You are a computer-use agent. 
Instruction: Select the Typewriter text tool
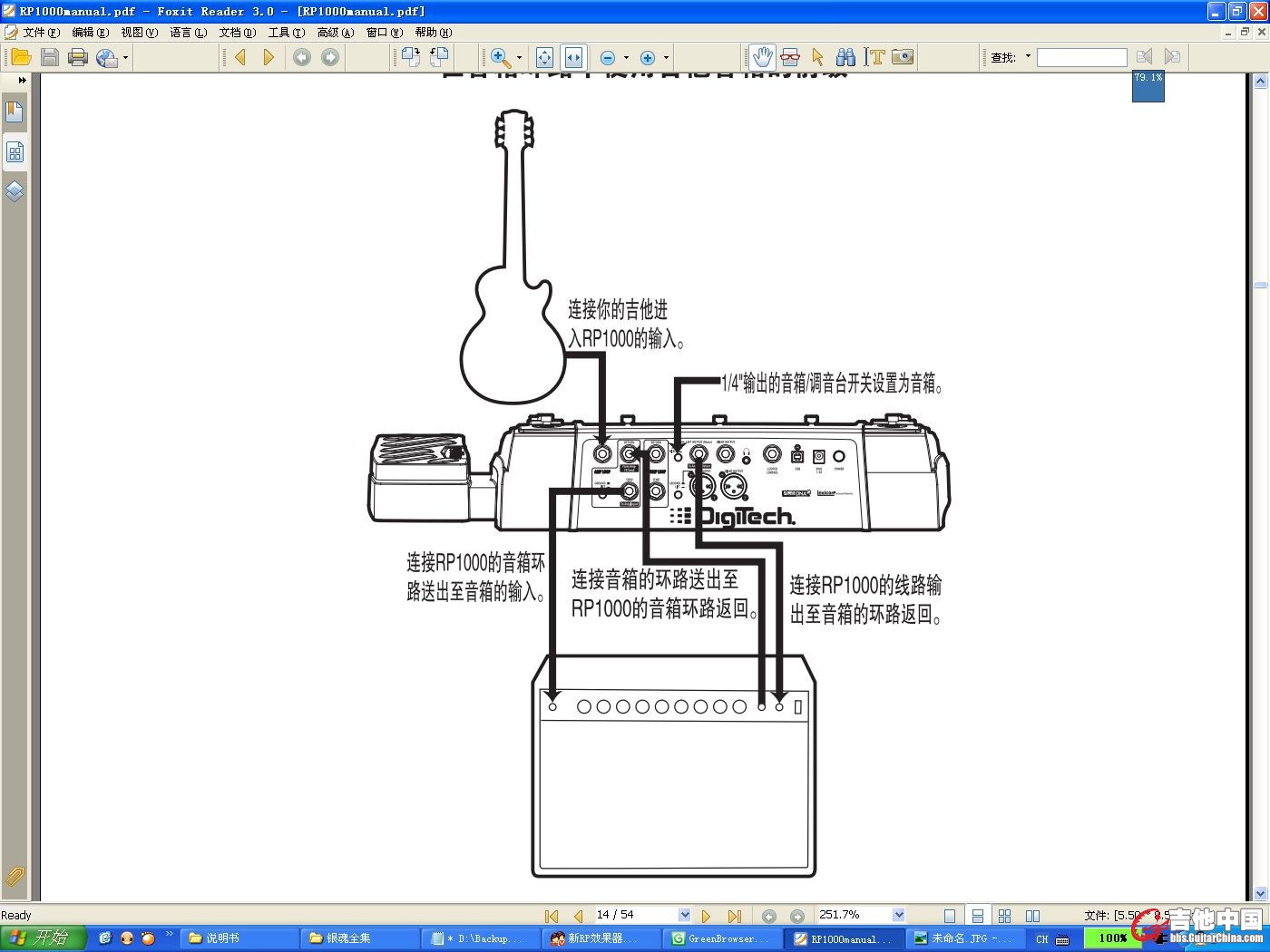[x=874, y=57]
